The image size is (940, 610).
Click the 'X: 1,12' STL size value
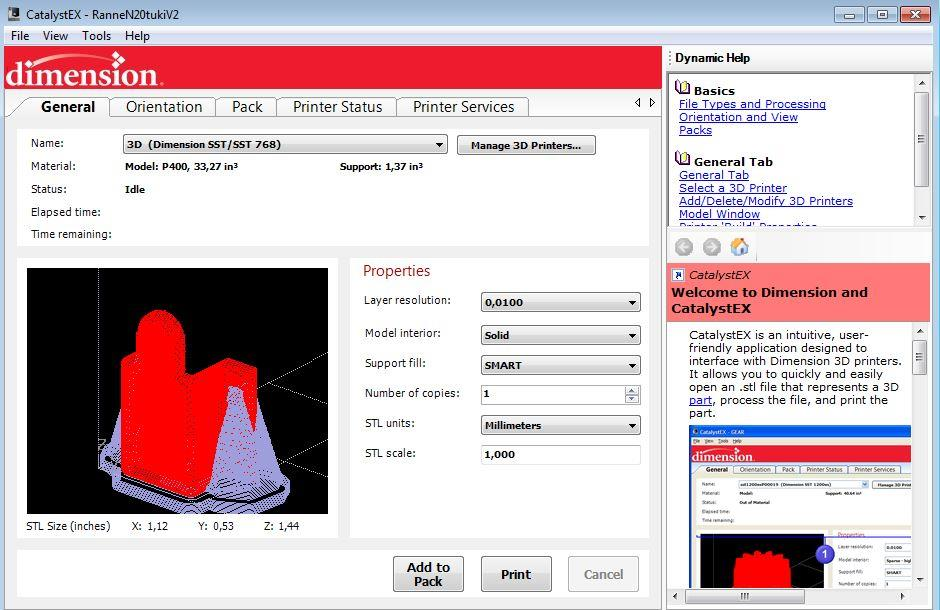pyautogui.click(x=150, y=526)
